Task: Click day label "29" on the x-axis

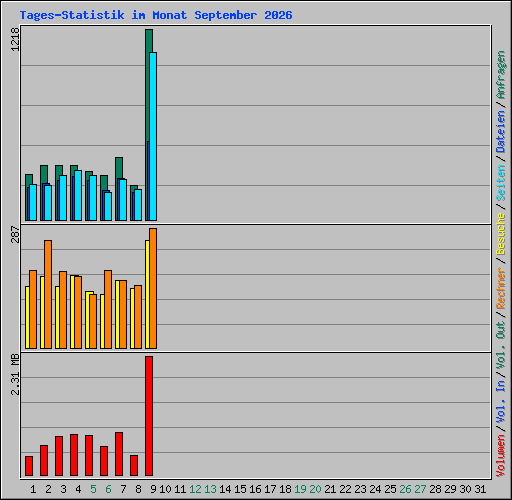Action: 450,489
